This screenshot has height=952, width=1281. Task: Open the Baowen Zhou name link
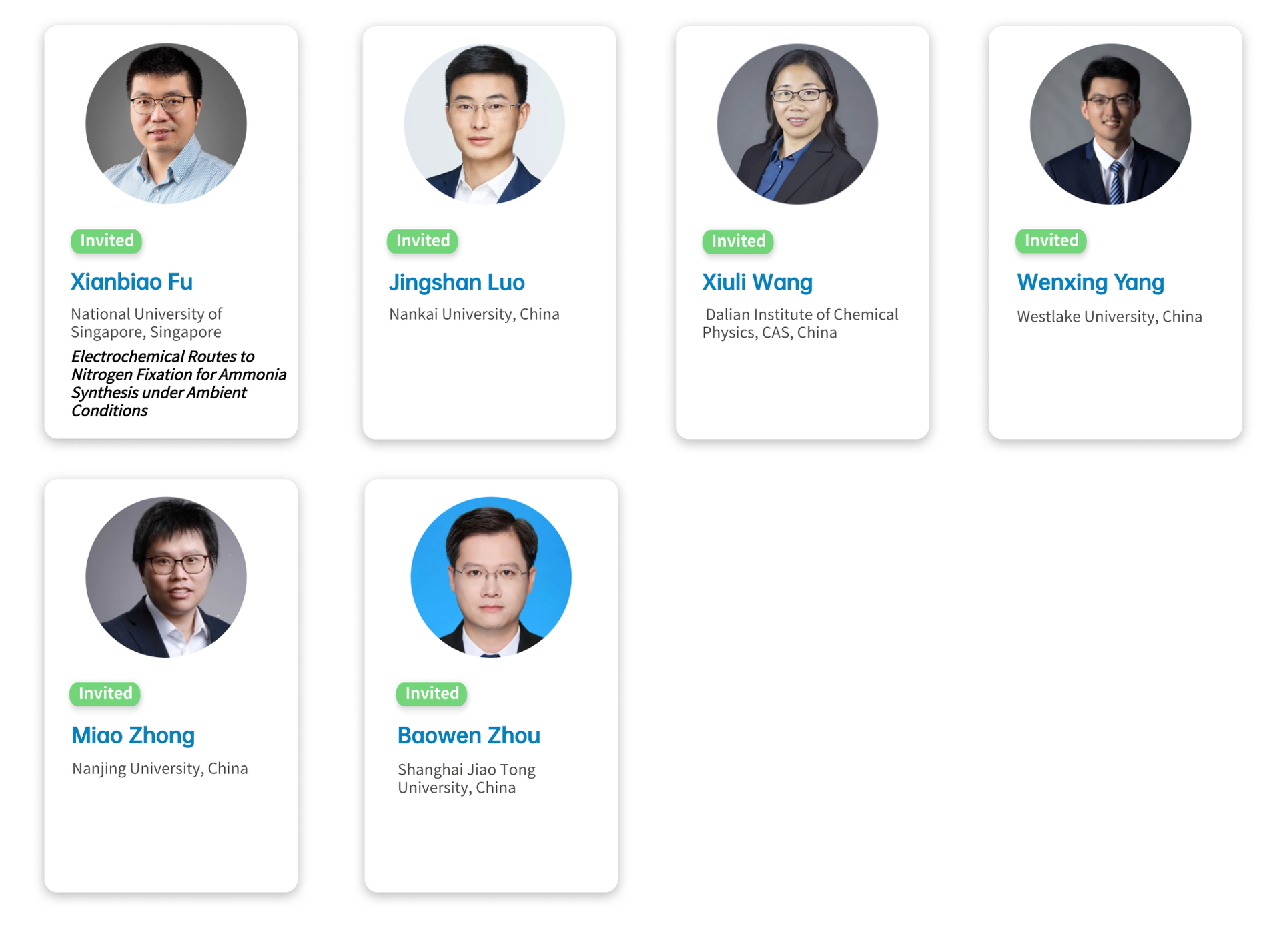pyautogui.click(x=469, y=735)
